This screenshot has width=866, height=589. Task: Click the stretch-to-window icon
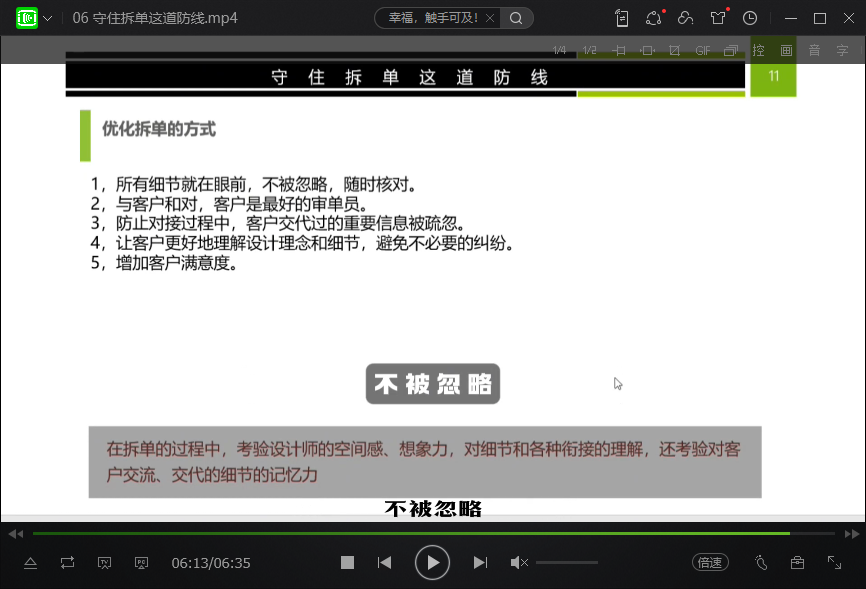click(x=647, y=50)
